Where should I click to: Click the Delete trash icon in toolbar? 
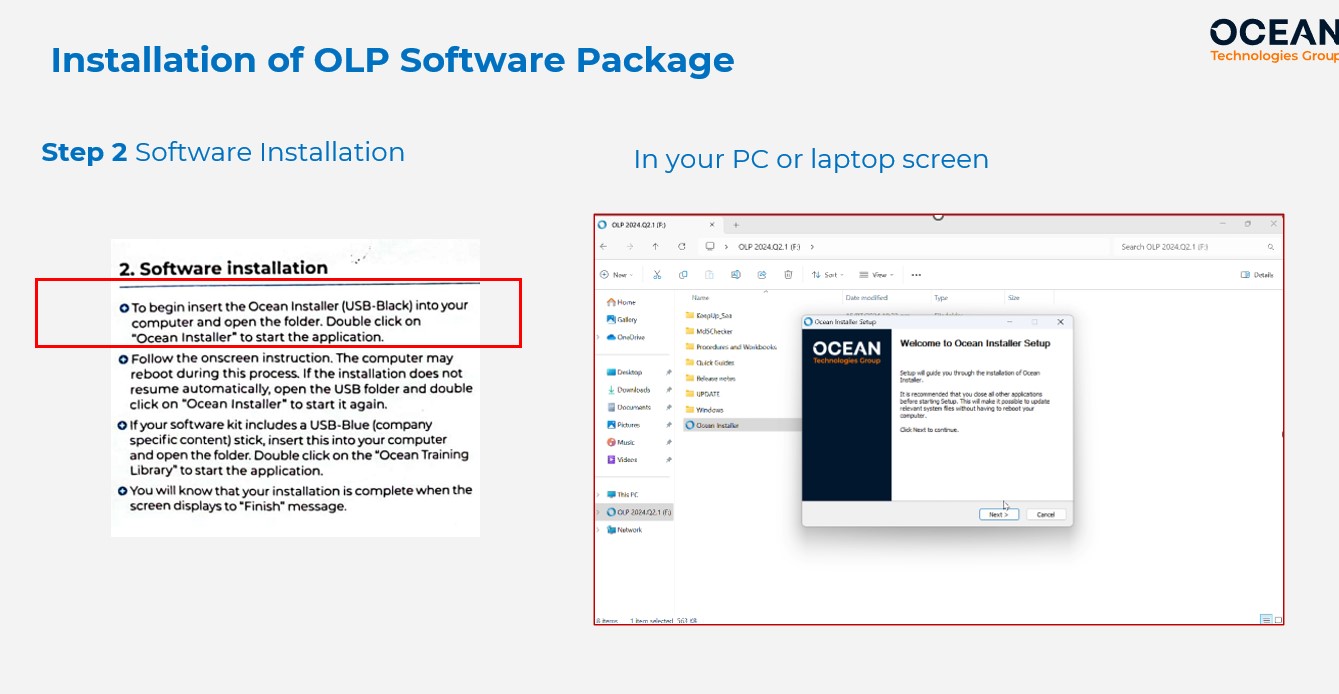788,275
